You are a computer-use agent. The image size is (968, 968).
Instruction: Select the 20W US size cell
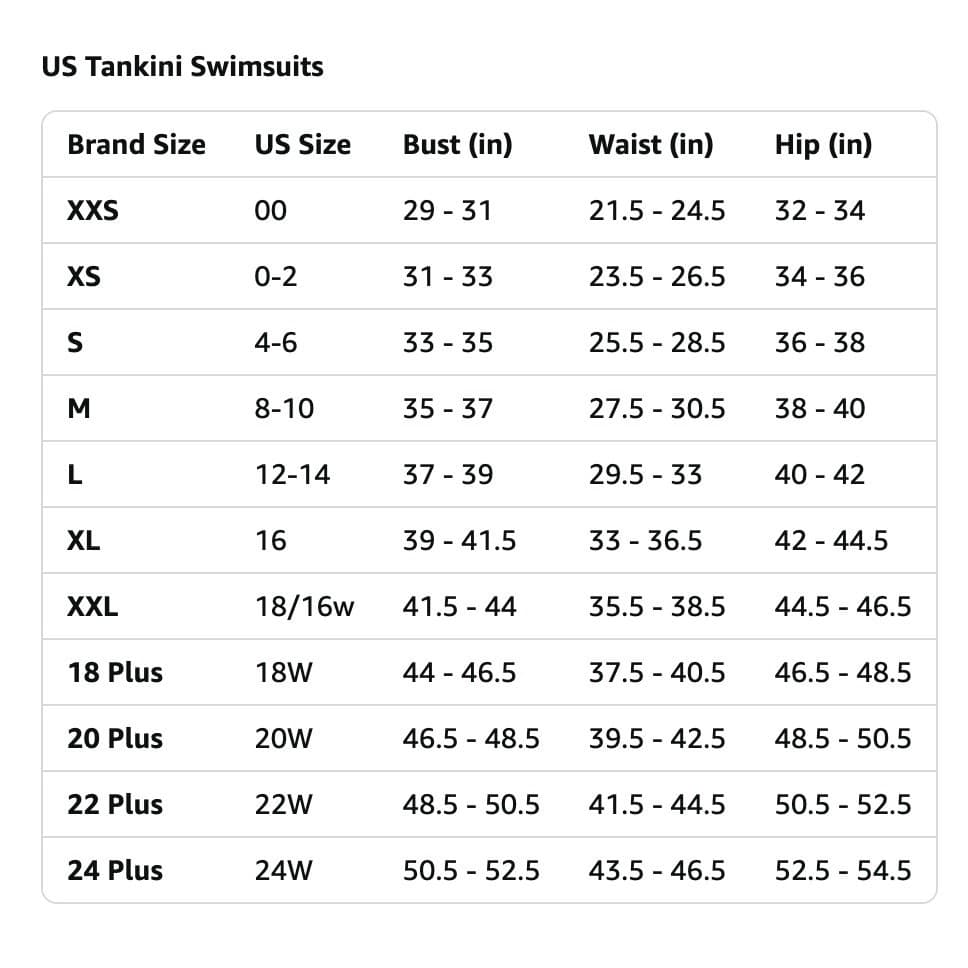click(283, 738)
